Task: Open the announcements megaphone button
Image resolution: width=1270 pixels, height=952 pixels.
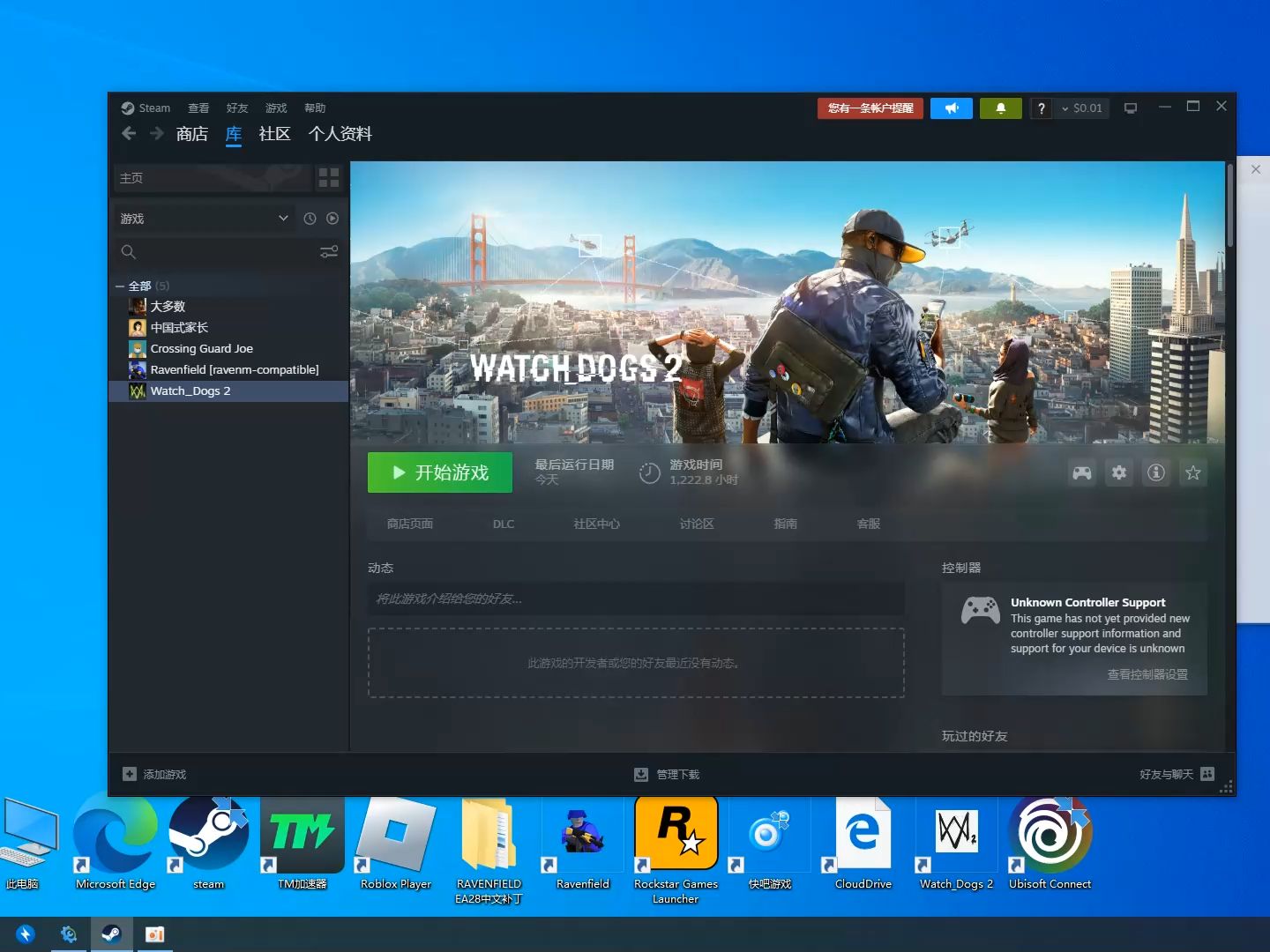Action: (952, 108)
